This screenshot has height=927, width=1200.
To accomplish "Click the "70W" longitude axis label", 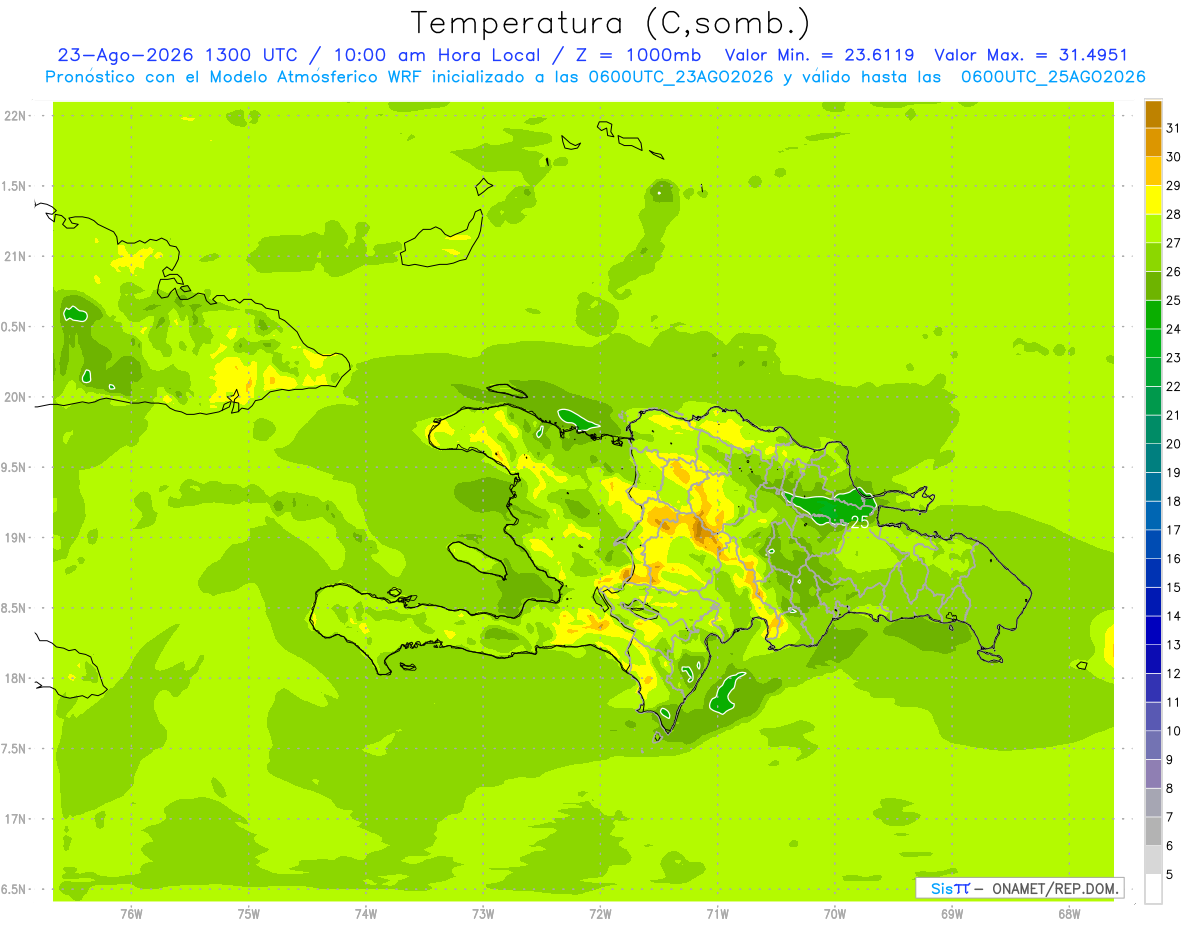I will tap(835, 914).
